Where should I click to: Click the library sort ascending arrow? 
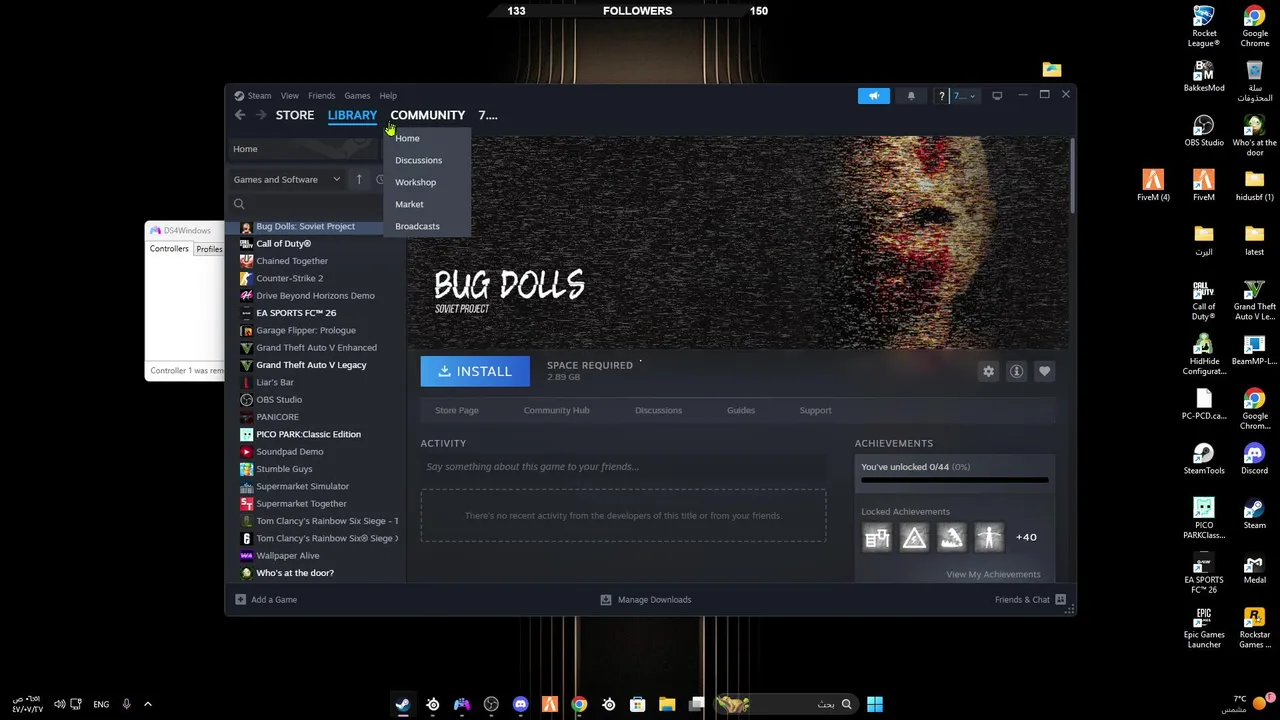point(359,179)
